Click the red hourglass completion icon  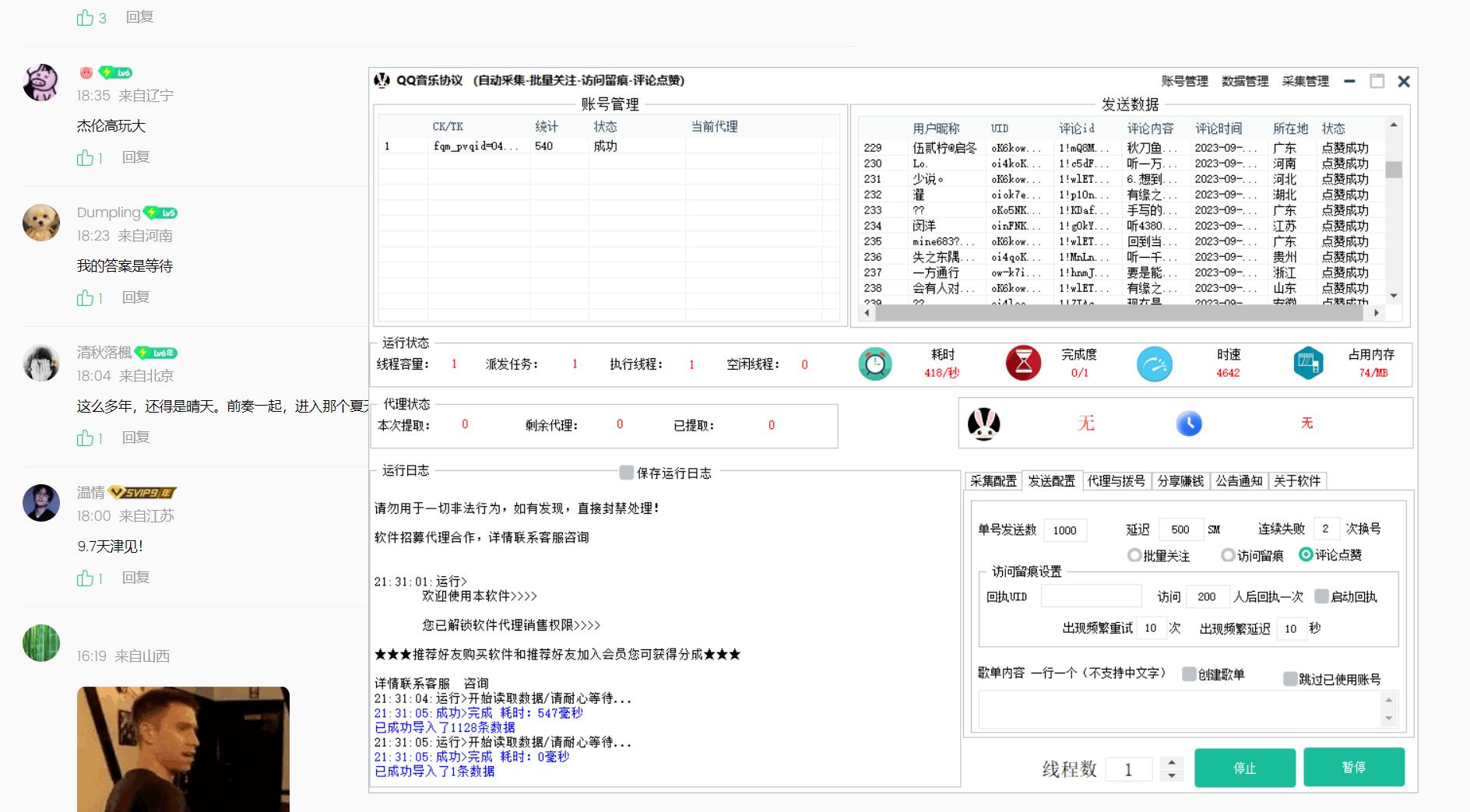click(1023, 364)
